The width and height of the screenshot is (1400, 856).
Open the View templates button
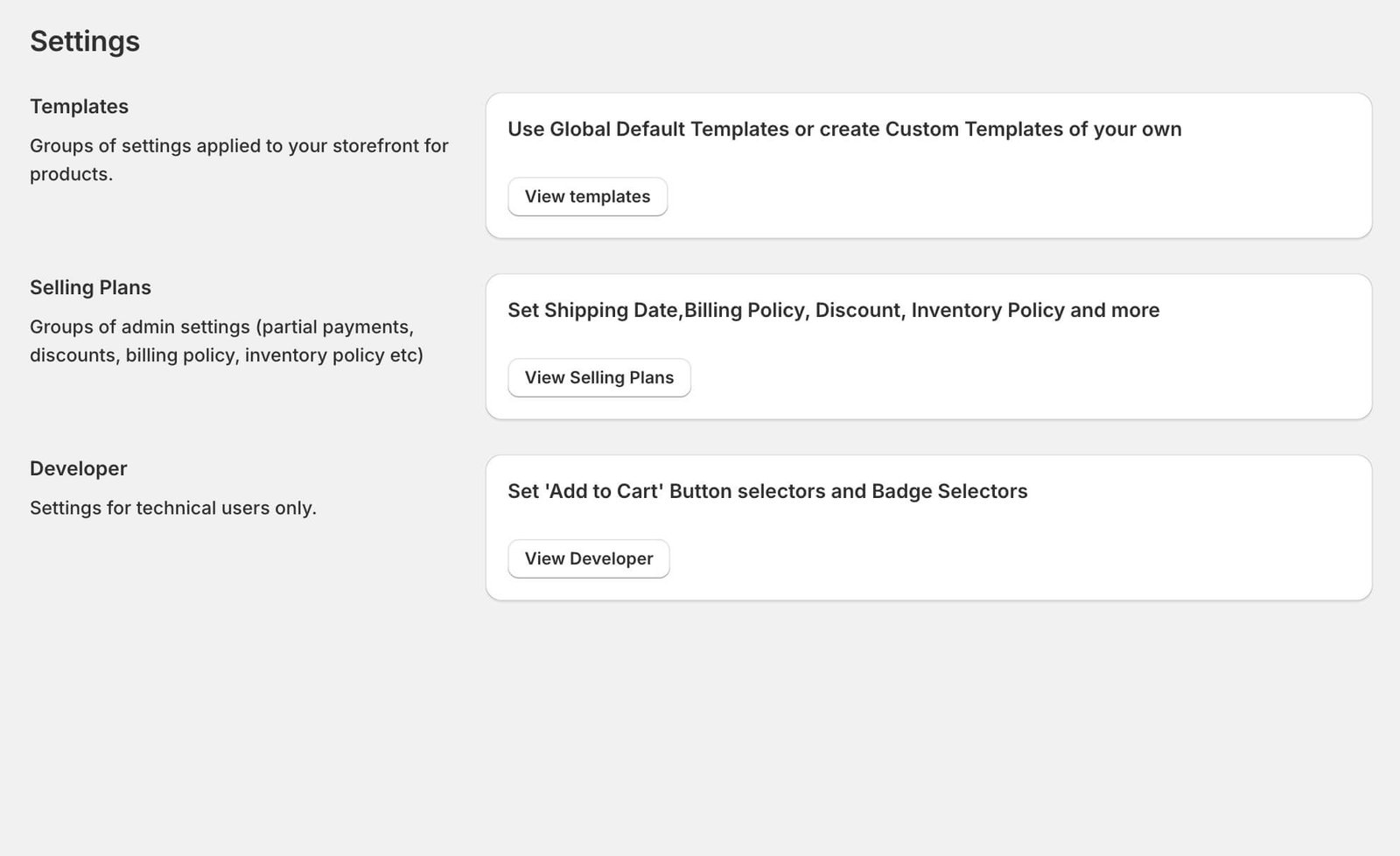(x=587, y=197)
